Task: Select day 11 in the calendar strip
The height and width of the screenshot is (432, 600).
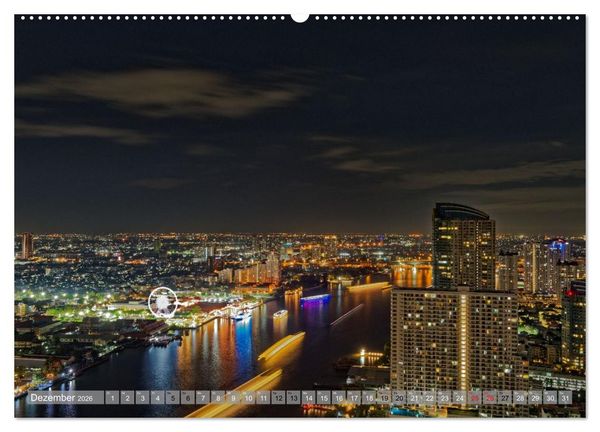Action: point(263,398)
